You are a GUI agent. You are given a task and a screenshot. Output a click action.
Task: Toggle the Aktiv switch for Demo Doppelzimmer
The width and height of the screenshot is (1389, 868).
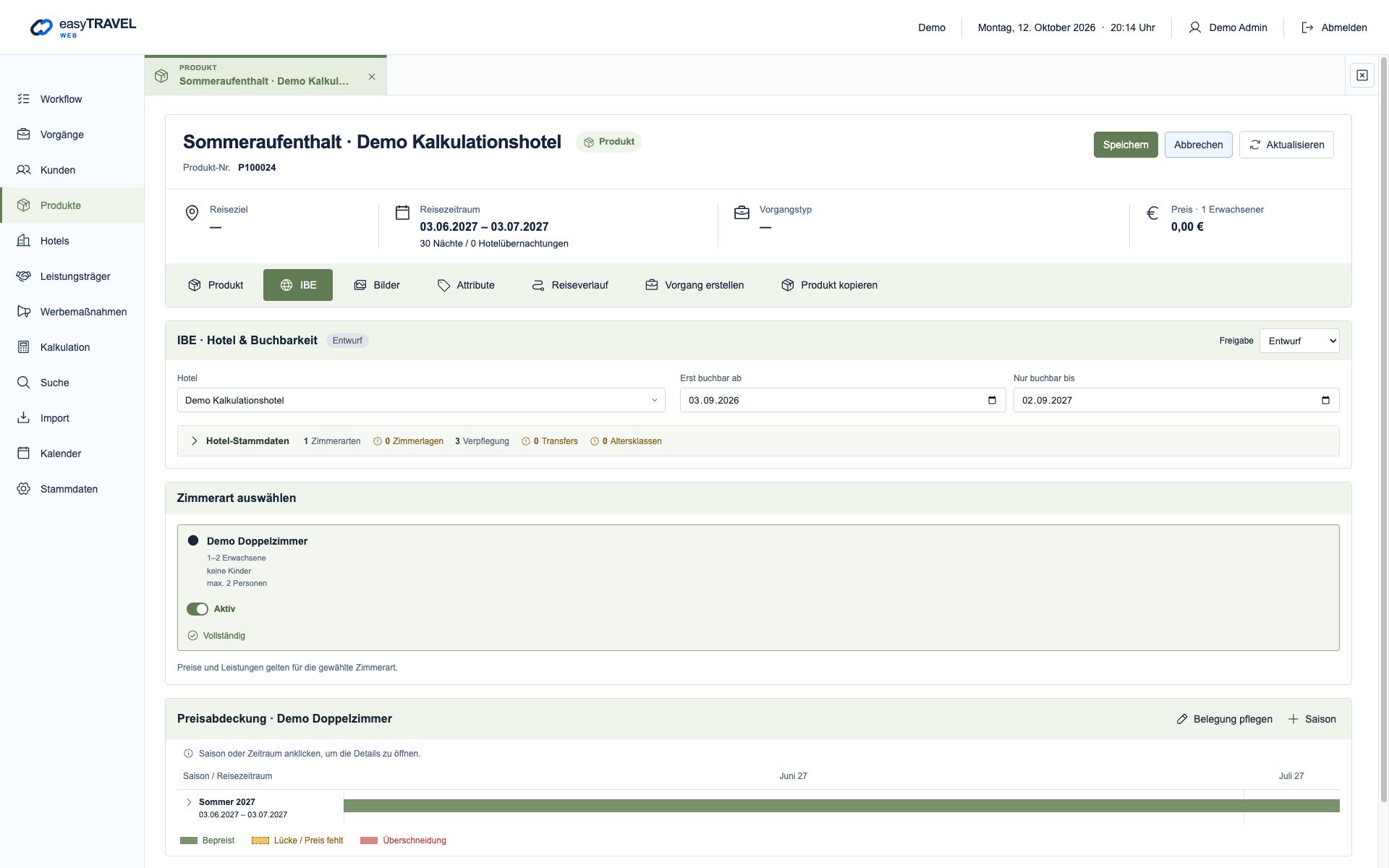click(197, 609)
